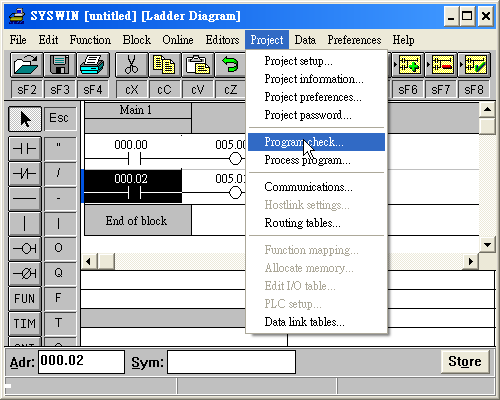The width and height of the screenshot is (500, 400).
Task: Click the sF7 shortcut label
Action: tap(441, 90)
